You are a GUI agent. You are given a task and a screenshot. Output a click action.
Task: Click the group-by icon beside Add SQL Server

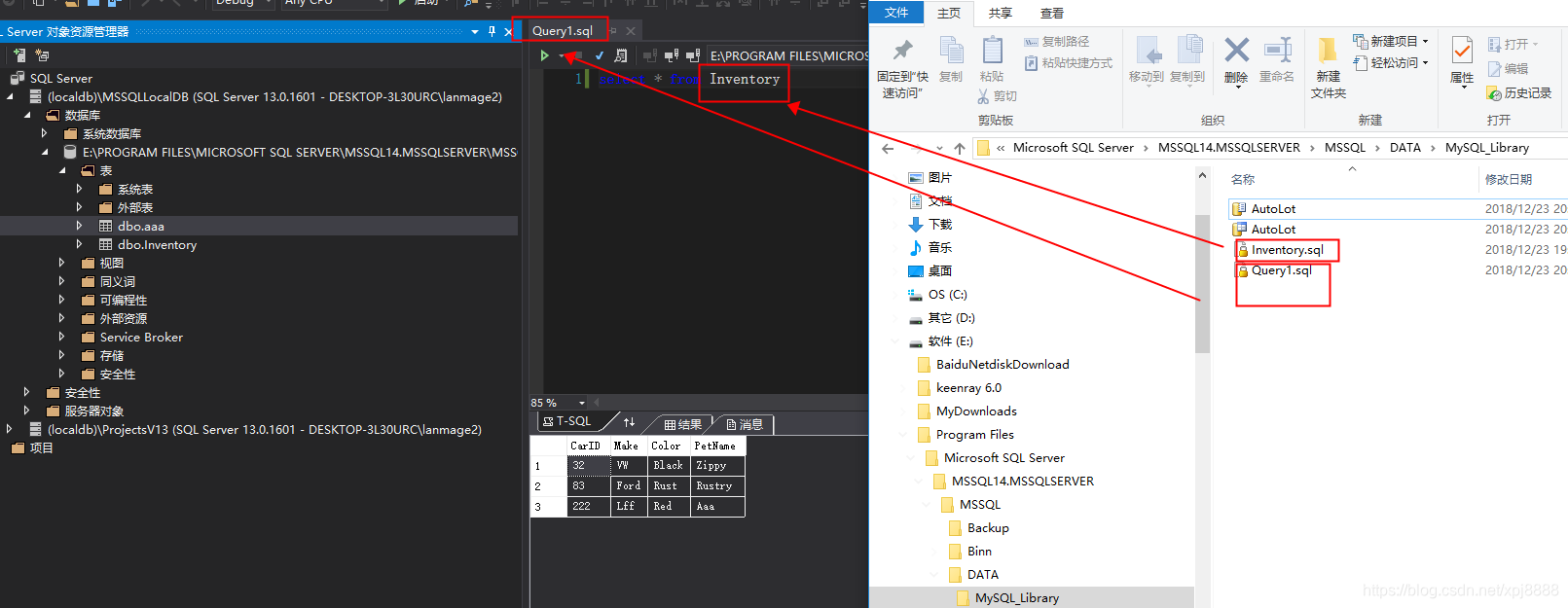point(42,55)
